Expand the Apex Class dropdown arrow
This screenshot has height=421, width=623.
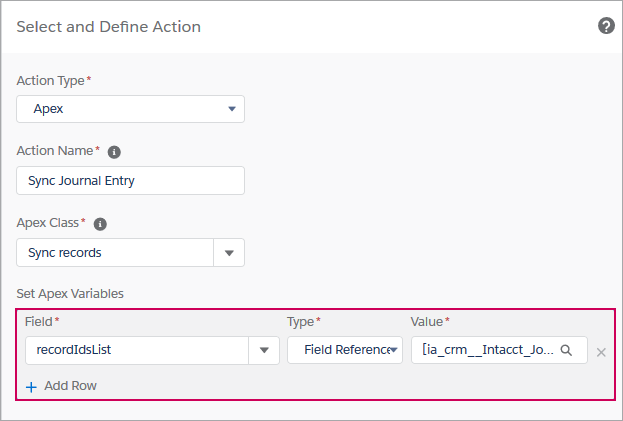229,253
